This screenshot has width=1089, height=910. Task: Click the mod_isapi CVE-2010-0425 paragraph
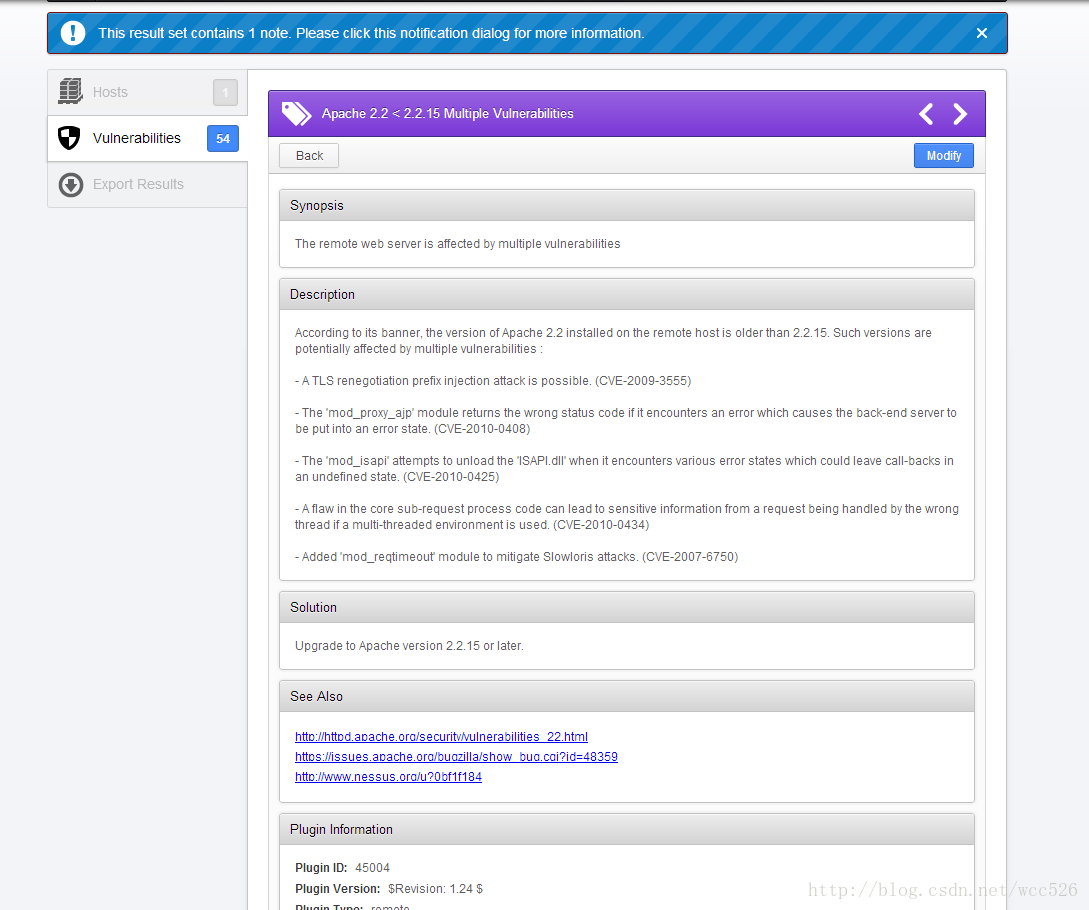(x=624, y=469)
